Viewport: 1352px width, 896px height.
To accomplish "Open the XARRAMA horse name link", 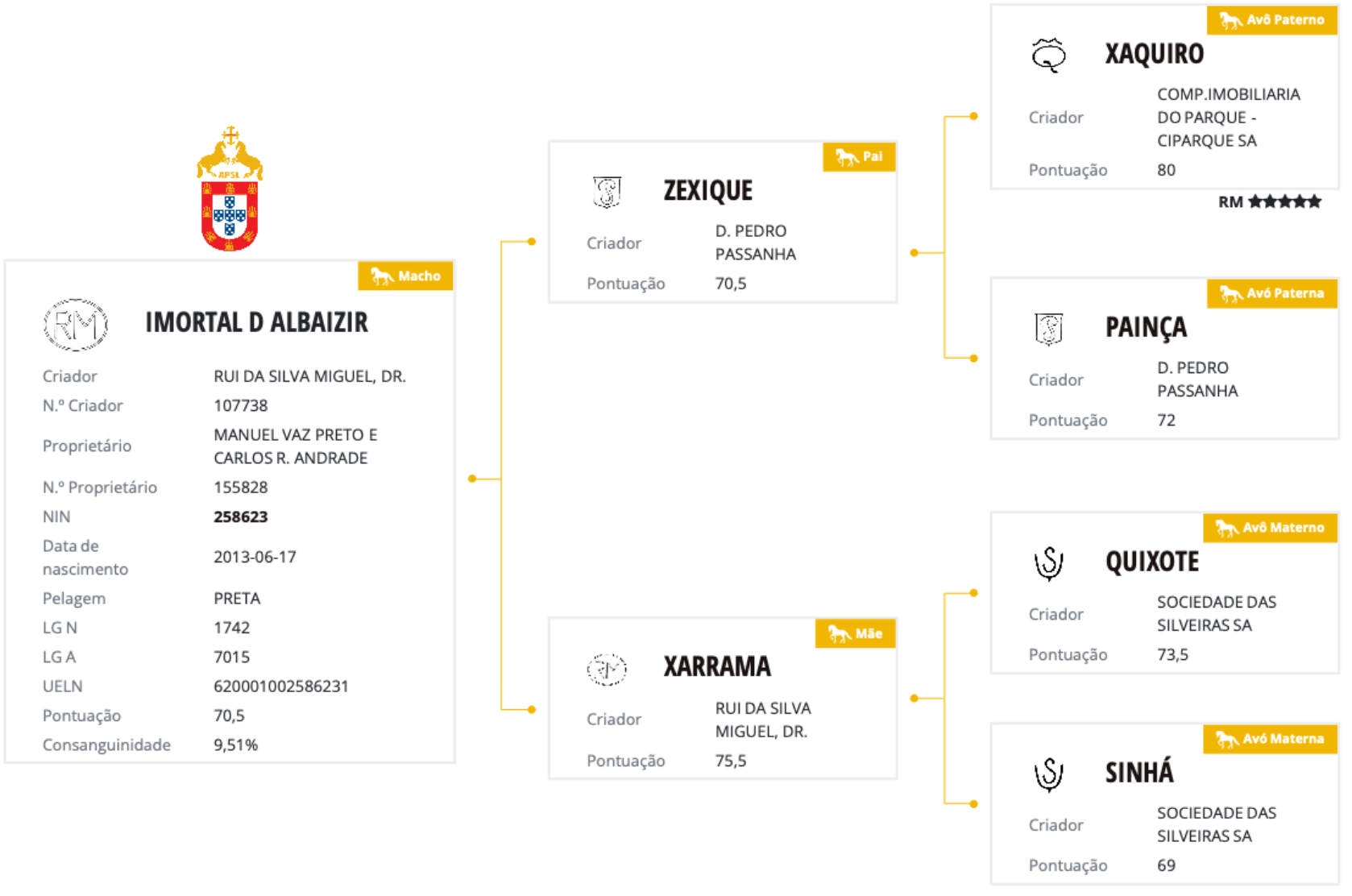I will (717, 667).
